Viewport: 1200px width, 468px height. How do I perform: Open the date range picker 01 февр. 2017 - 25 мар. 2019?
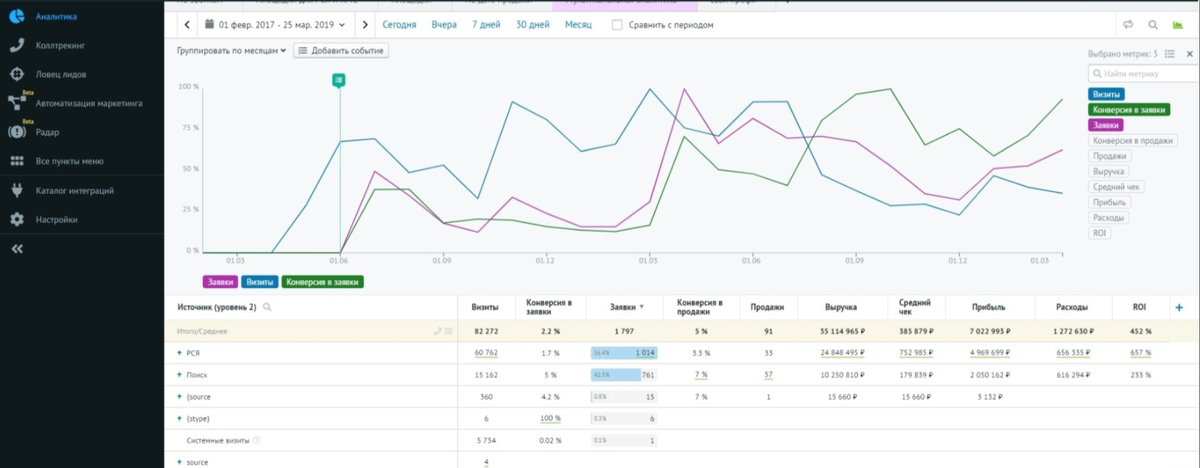tap(276, 24)
